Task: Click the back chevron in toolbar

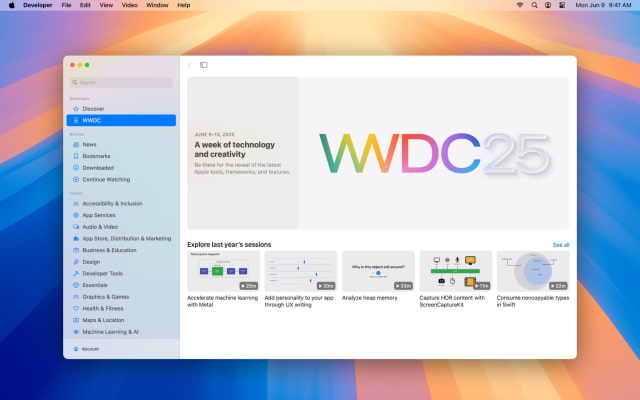Action: click(x=189, y=65)
